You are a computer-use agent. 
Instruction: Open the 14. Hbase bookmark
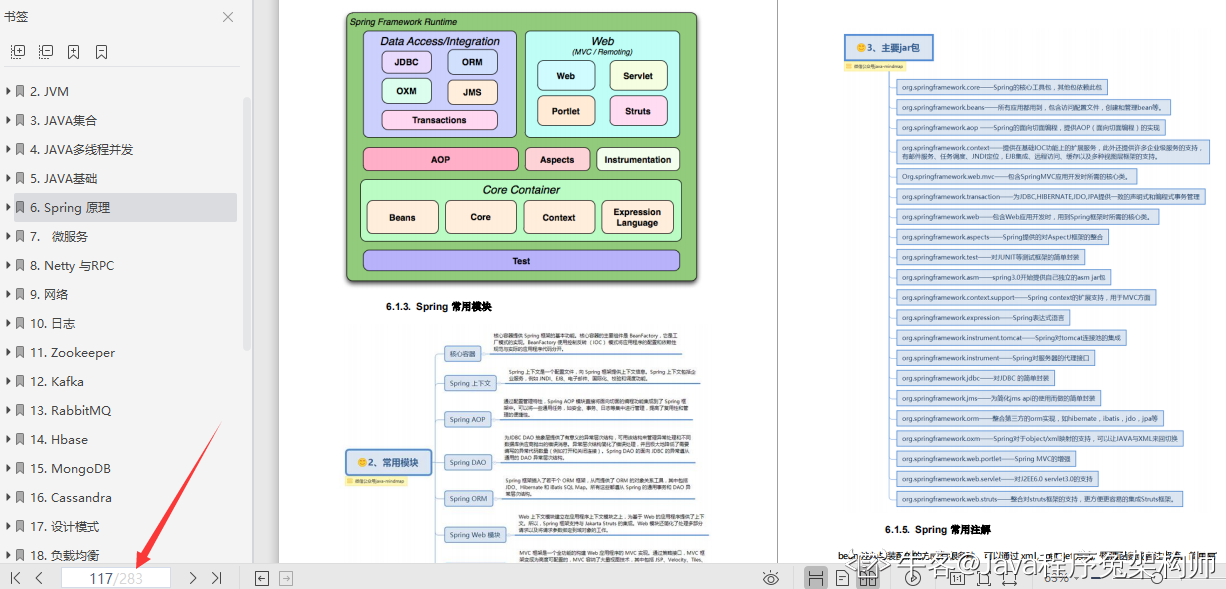[x=59, y=439]
